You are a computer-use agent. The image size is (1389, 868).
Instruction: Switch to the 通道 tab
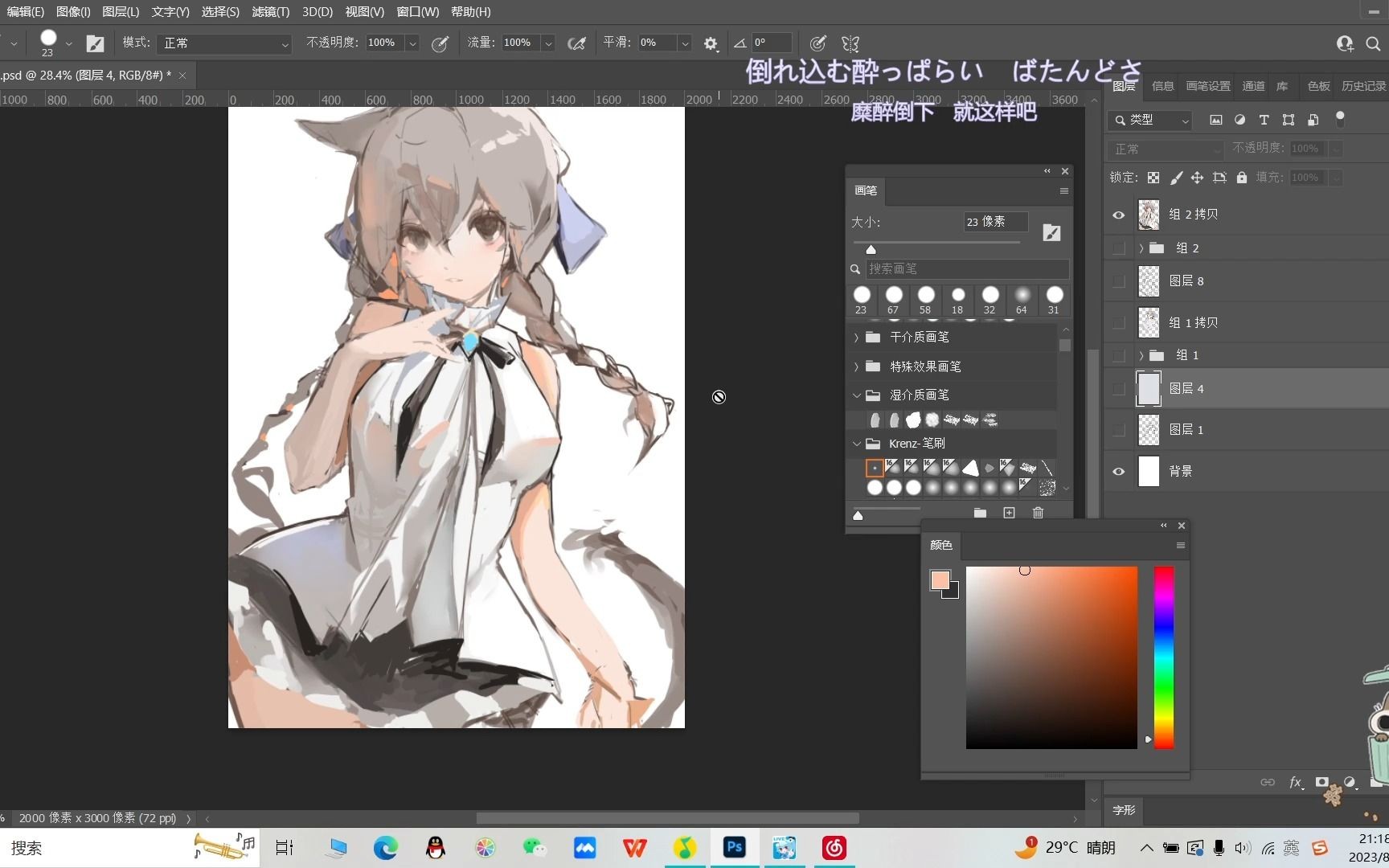(x=1253, y=86)
